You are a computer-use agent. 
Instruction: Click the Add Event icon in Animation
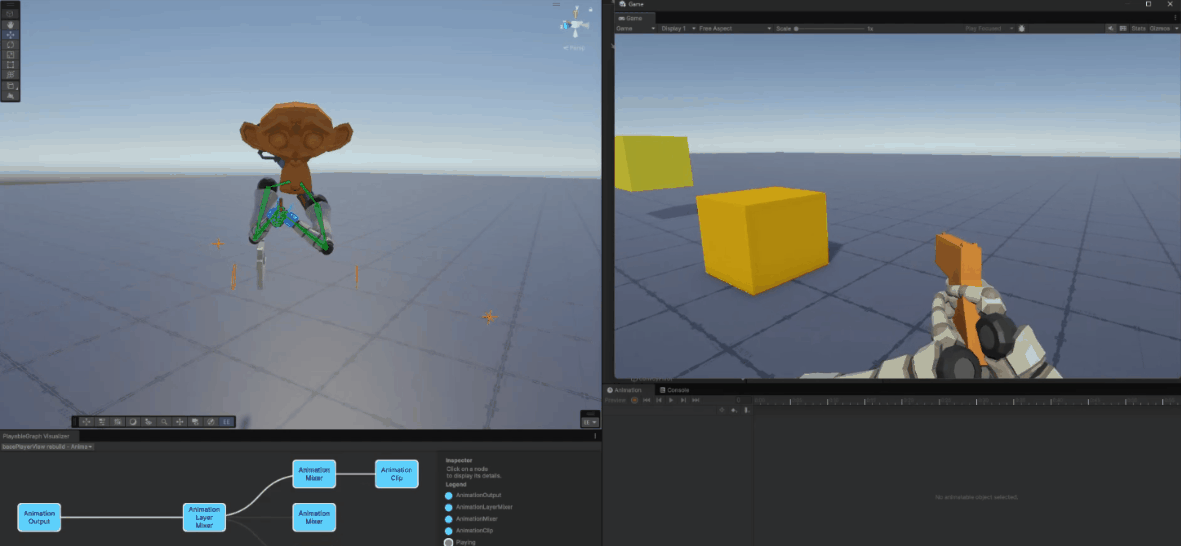(x=746, y=410)
